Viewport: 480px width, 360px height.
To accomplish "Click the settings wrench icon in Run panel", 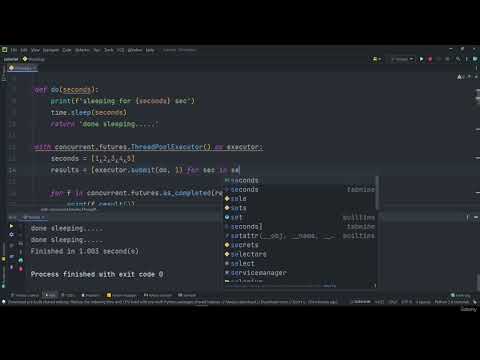I will pos(11,235).
